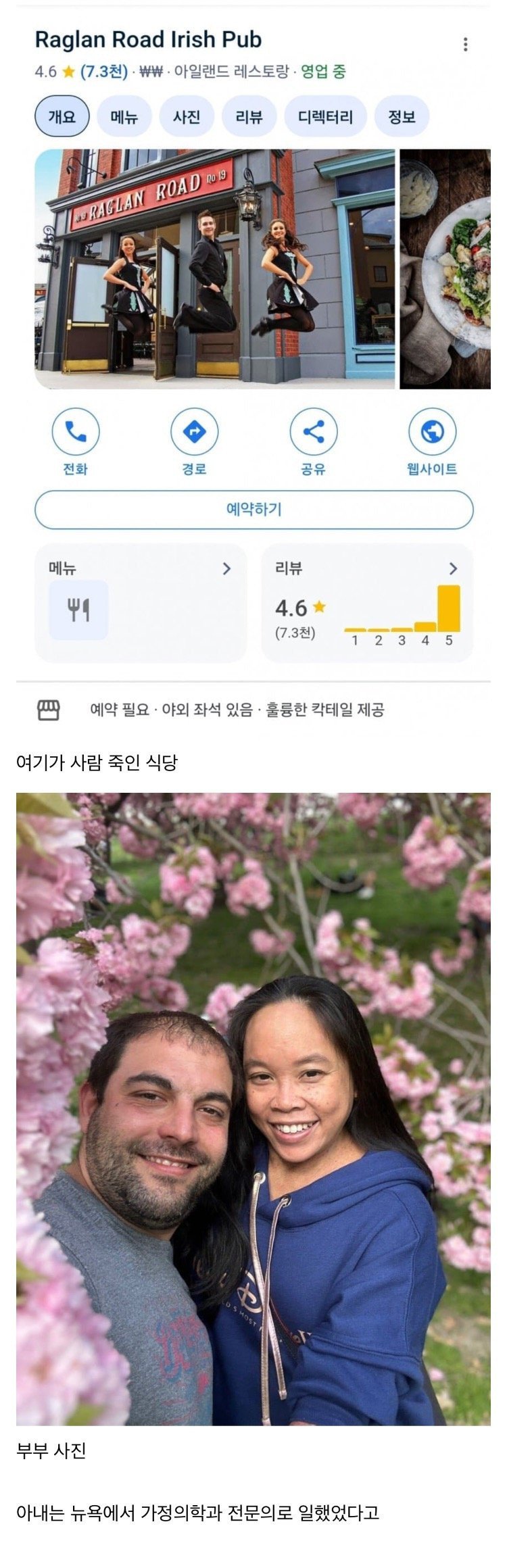
Task: Open the 리뷰 tab
Action: pos(249,117)
